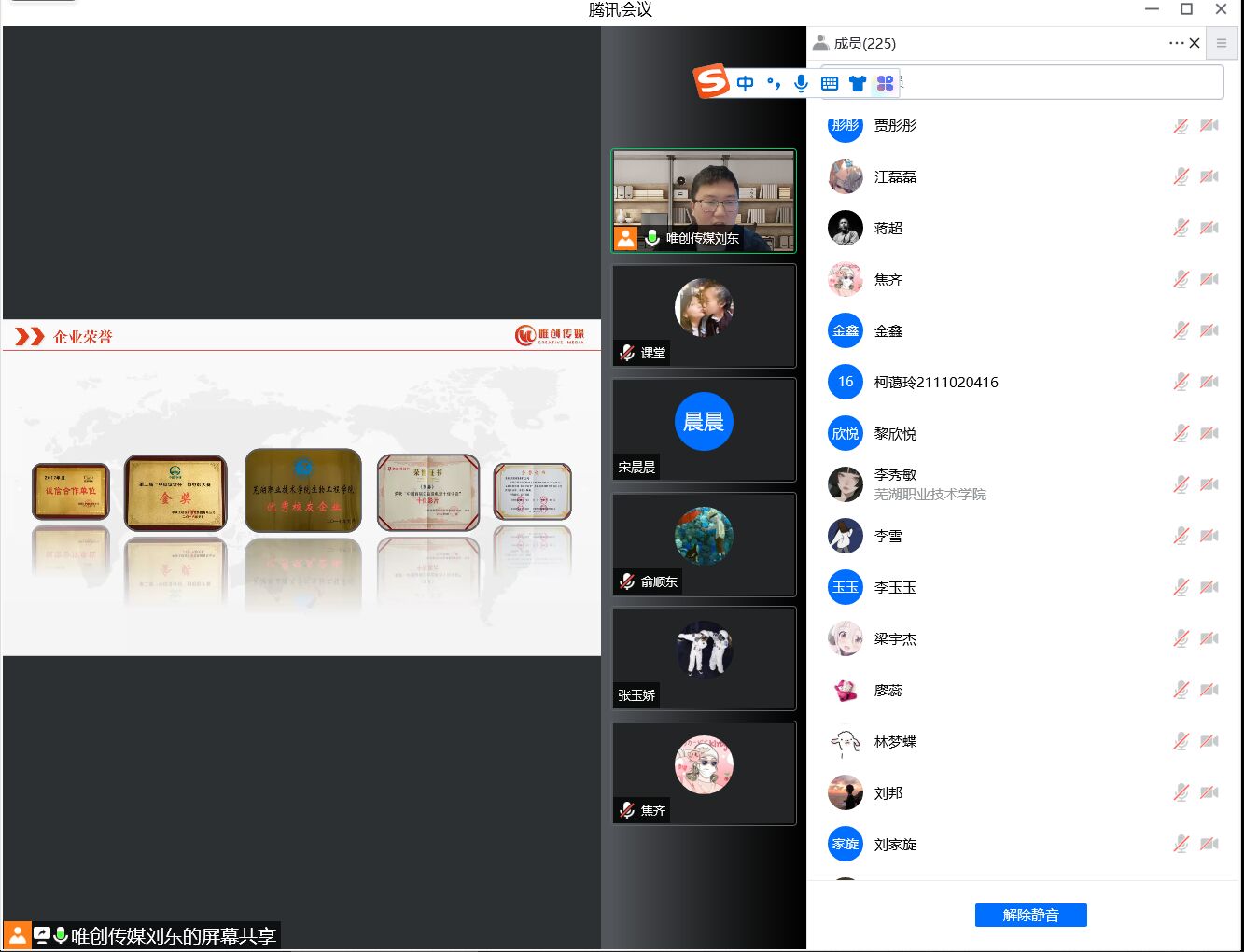Open the side panel hamburger menu

[1221, 43]
